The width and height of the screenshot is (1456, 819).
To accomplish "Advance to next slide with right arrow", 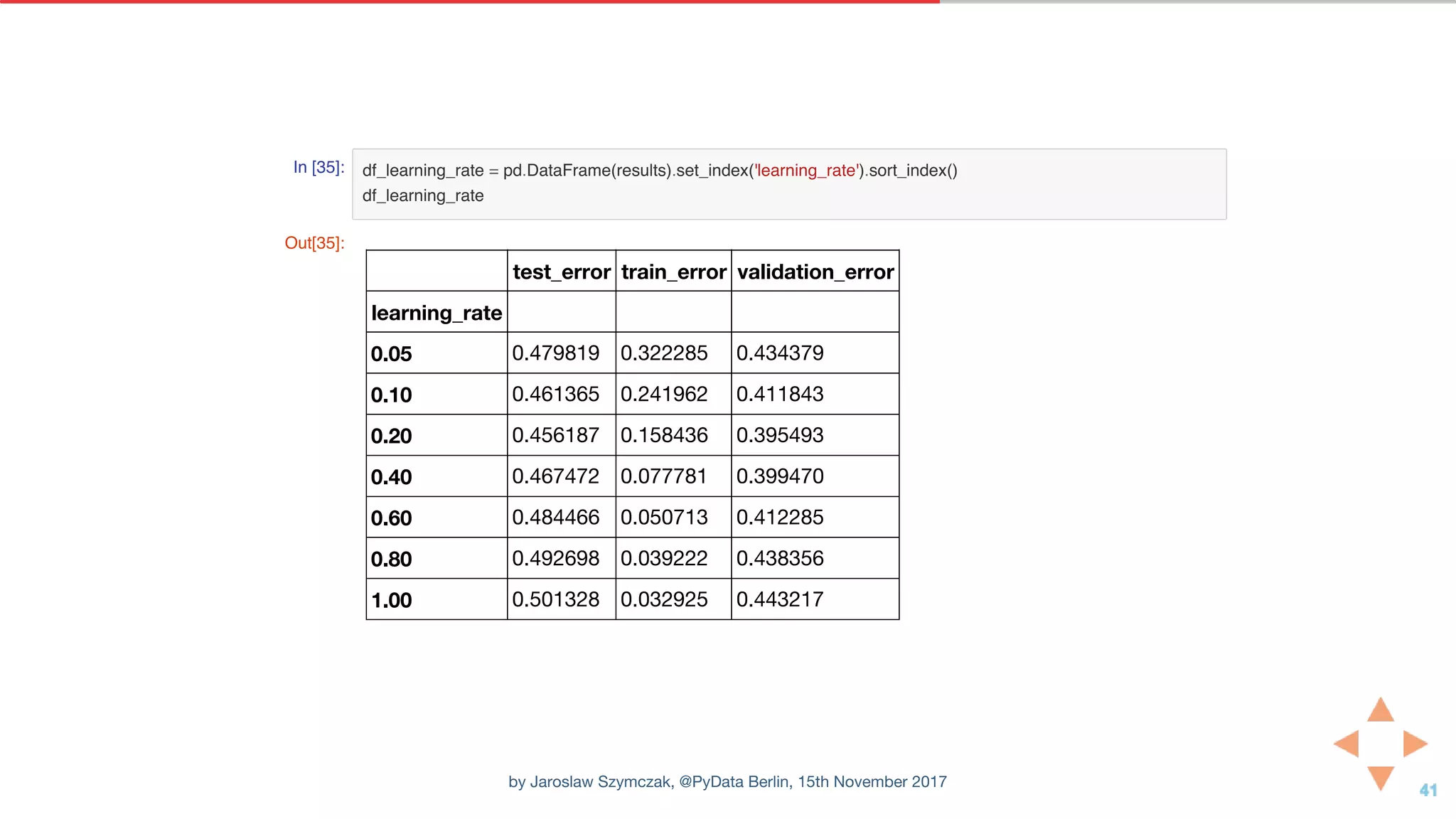I will [x=1415, y=744].
